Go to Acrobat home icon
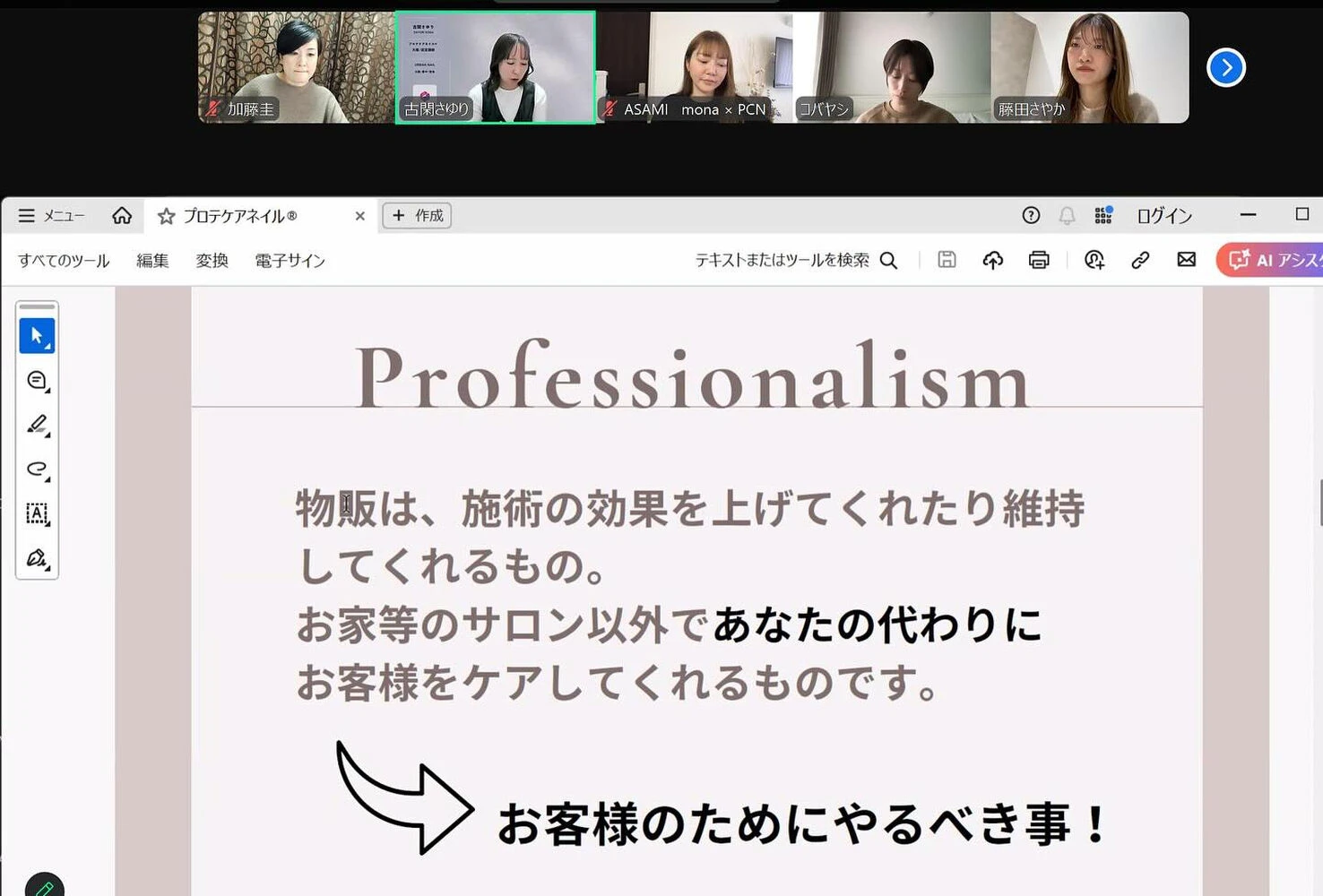 pos(122,216)
